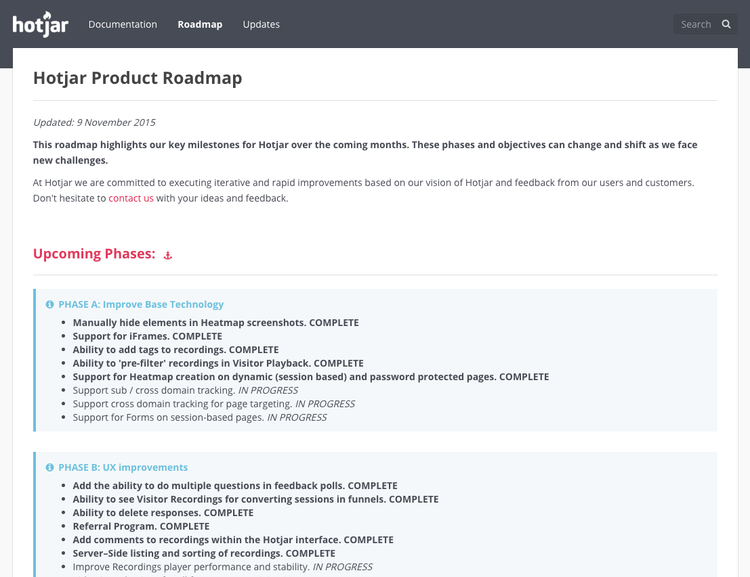
Task: Follow the 'contact us' link
Action: 131,198
